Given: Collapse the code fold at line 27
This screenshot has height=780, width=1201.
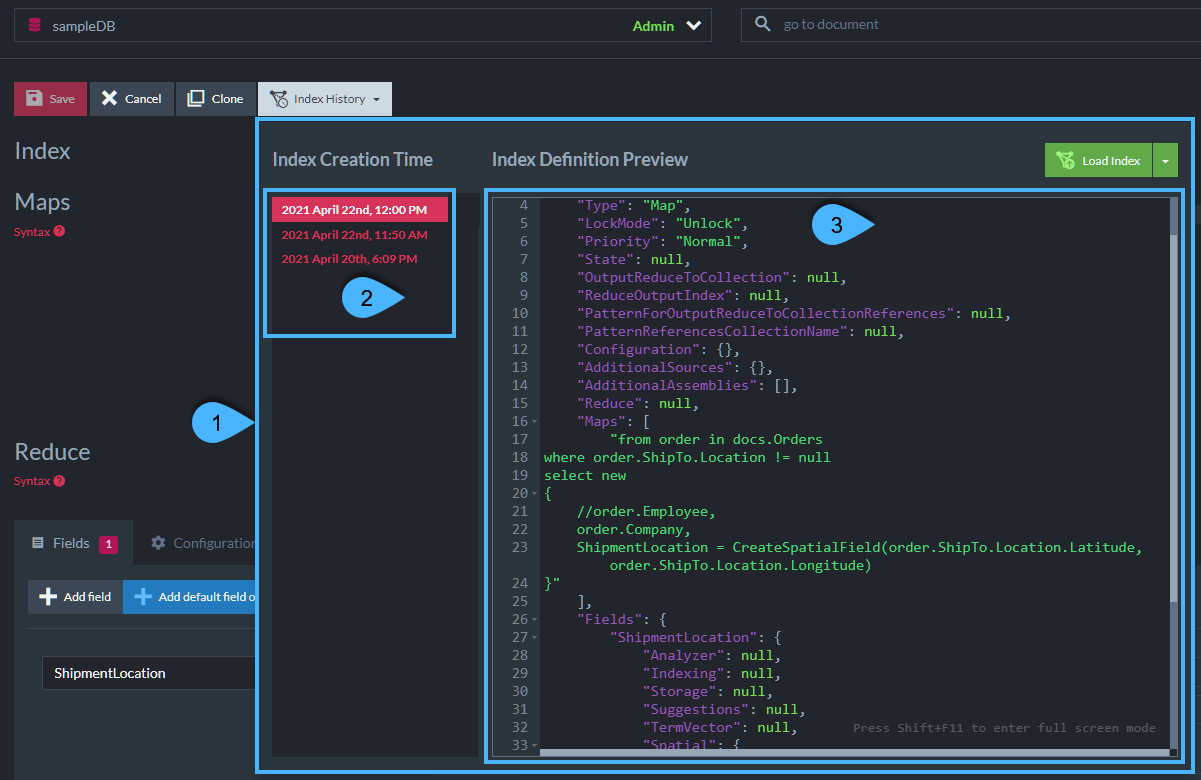Looking at the screenshot, I should pos(535,638).
